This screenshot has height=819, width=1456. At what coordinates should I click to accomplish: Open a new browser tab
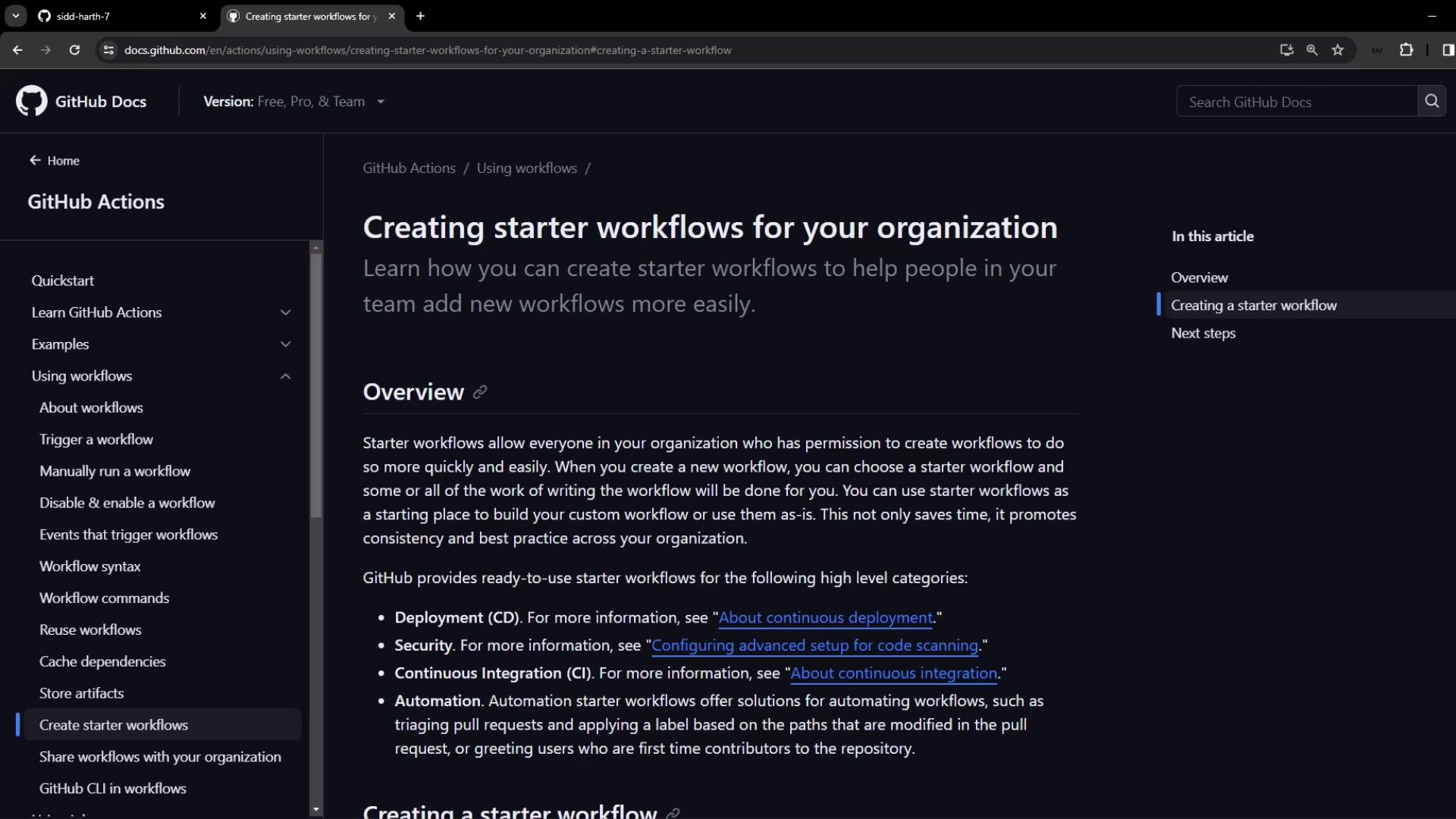click(420, 16)
